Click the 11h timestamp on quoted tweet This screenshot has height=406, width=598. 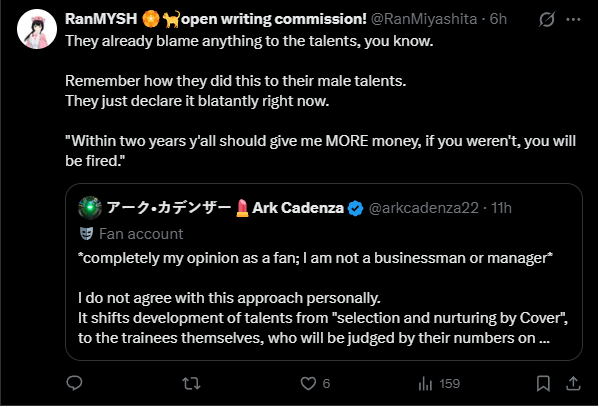point(501,208)
